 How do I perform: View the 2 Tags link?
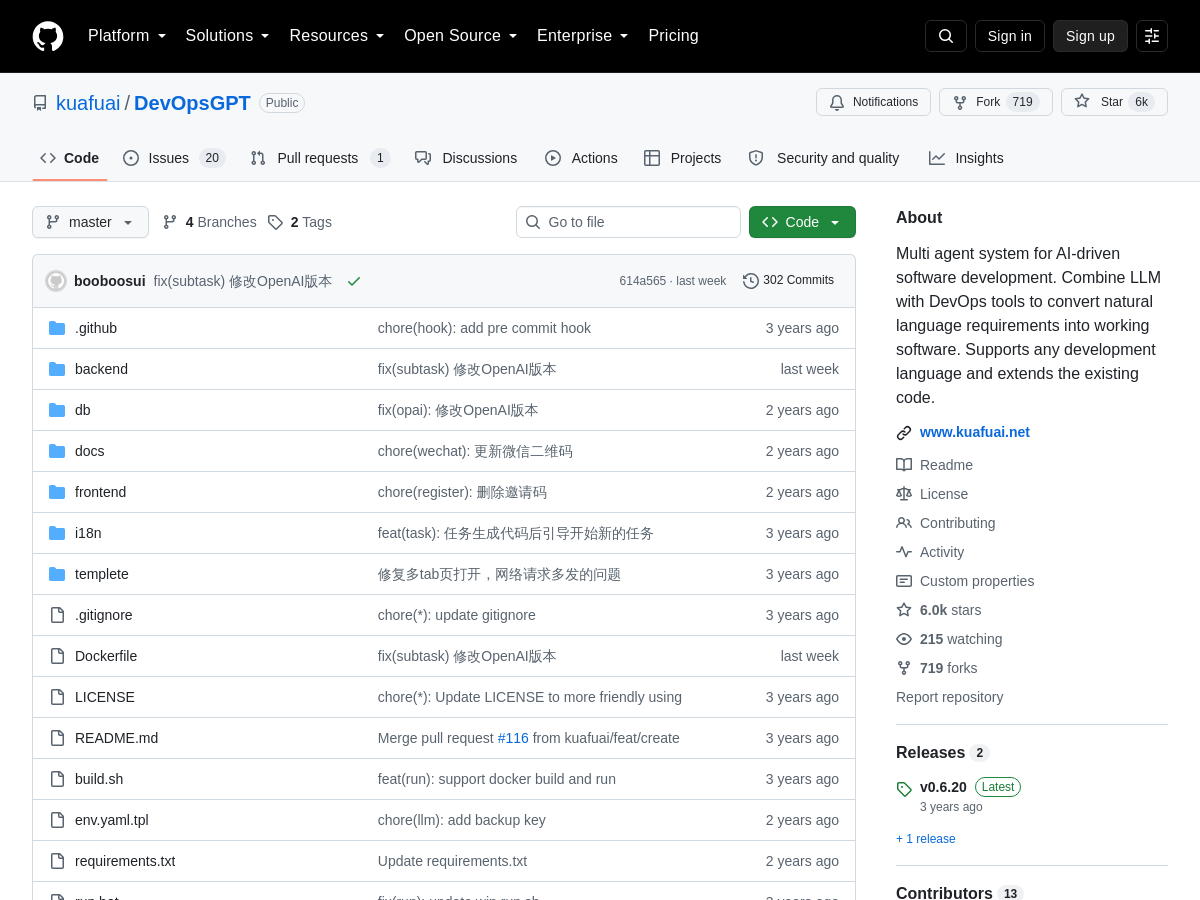pyautogui.click(x=300, y=222)
